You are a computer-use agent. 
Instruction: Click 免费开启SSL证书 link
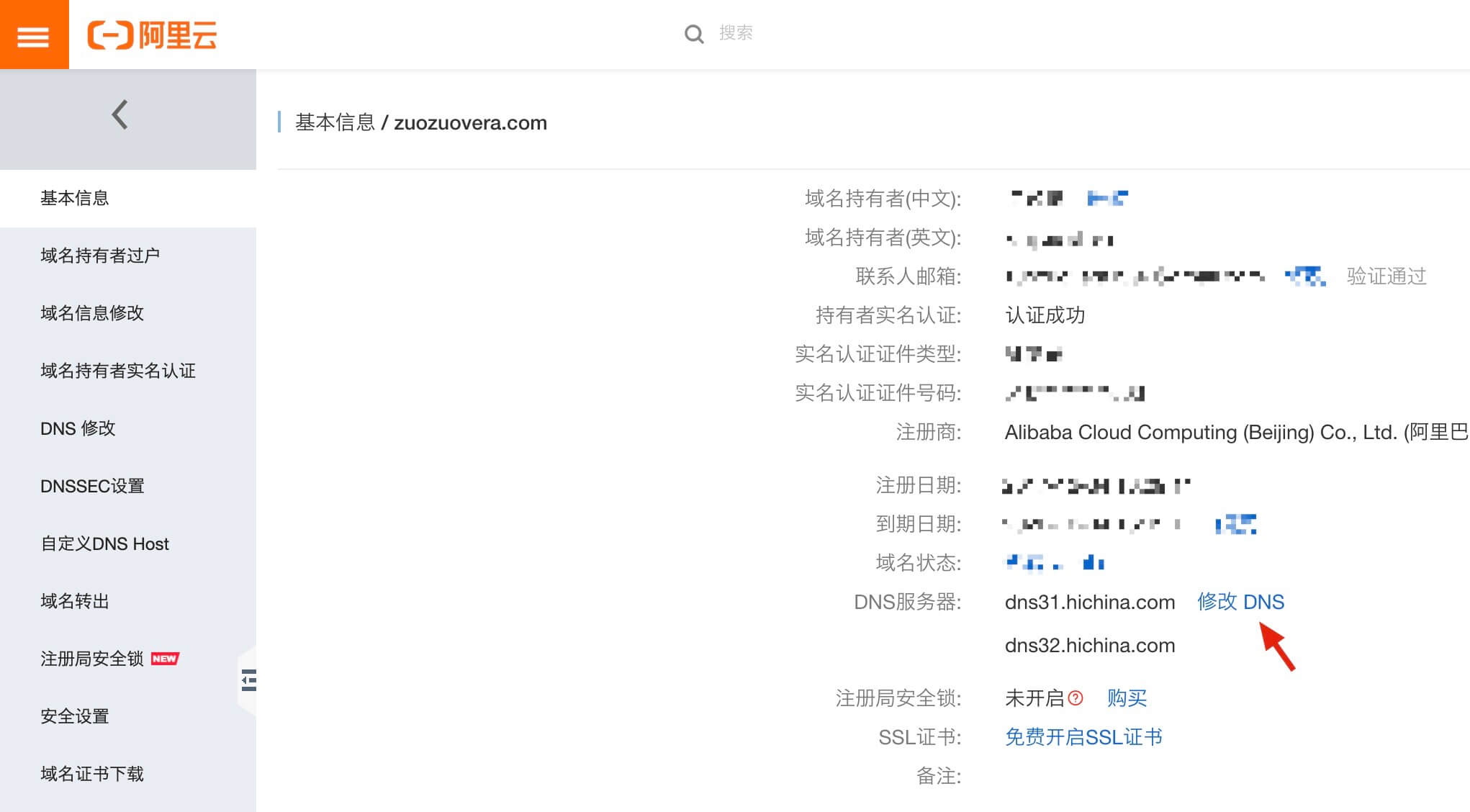[x=1083, y=737]
